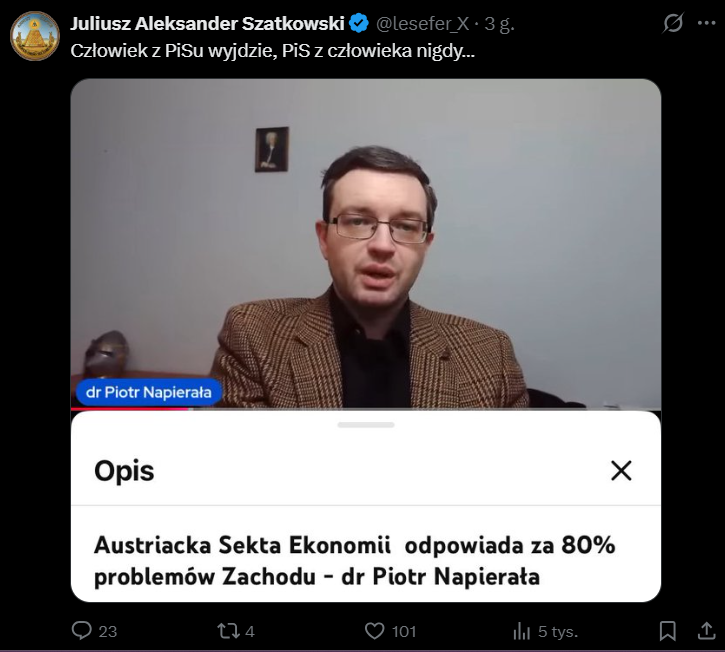Open the embedded video image
The width and height of the screenshot is (725, 652).
366,243
